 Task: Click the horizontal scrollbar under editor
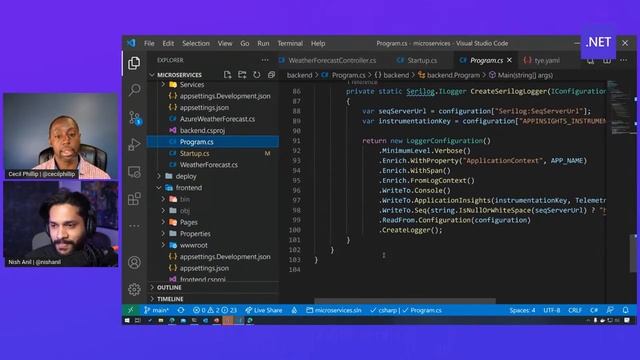point(404,301)
